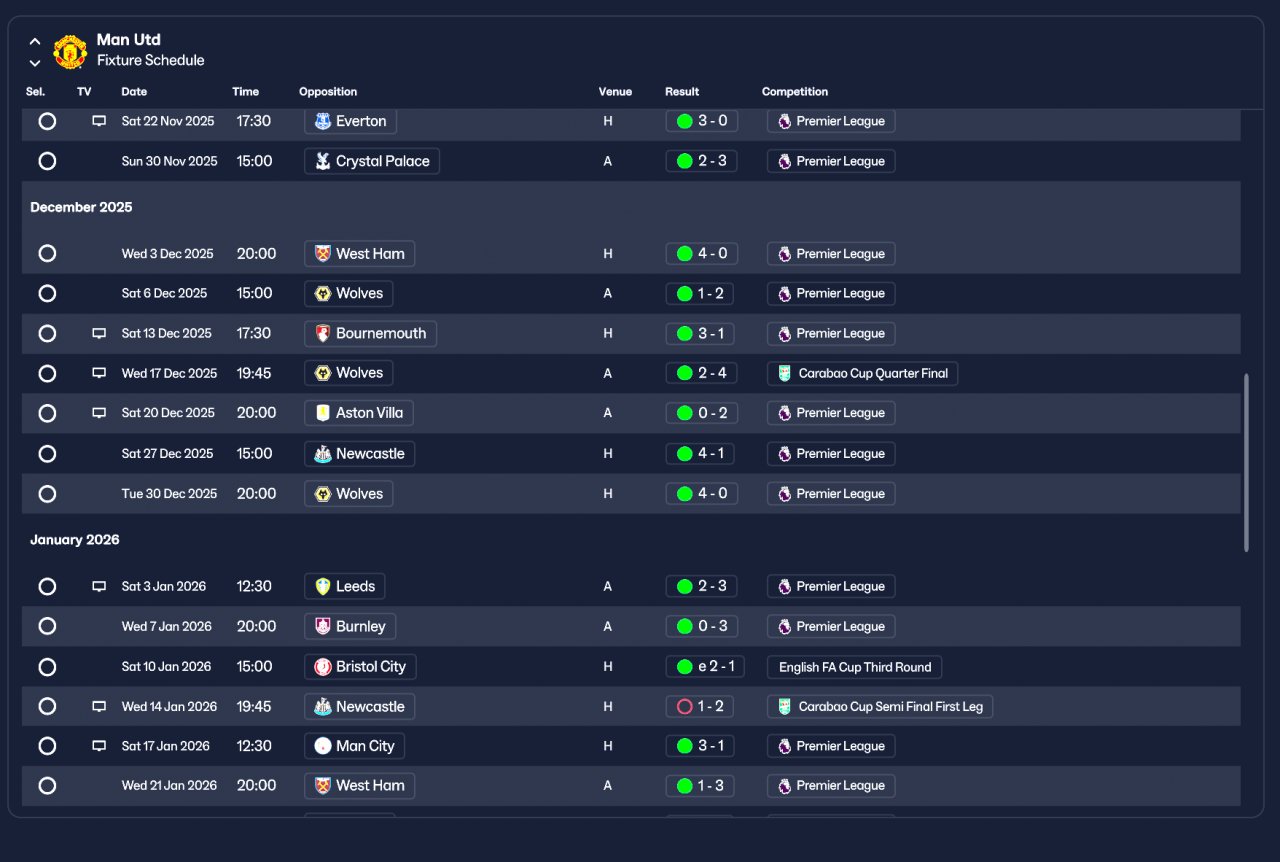The height and width of the screenshot is (862, 1280).
Task: Open the 1 - 2 loss result versus Newcastle
Action: pos(700,707)
